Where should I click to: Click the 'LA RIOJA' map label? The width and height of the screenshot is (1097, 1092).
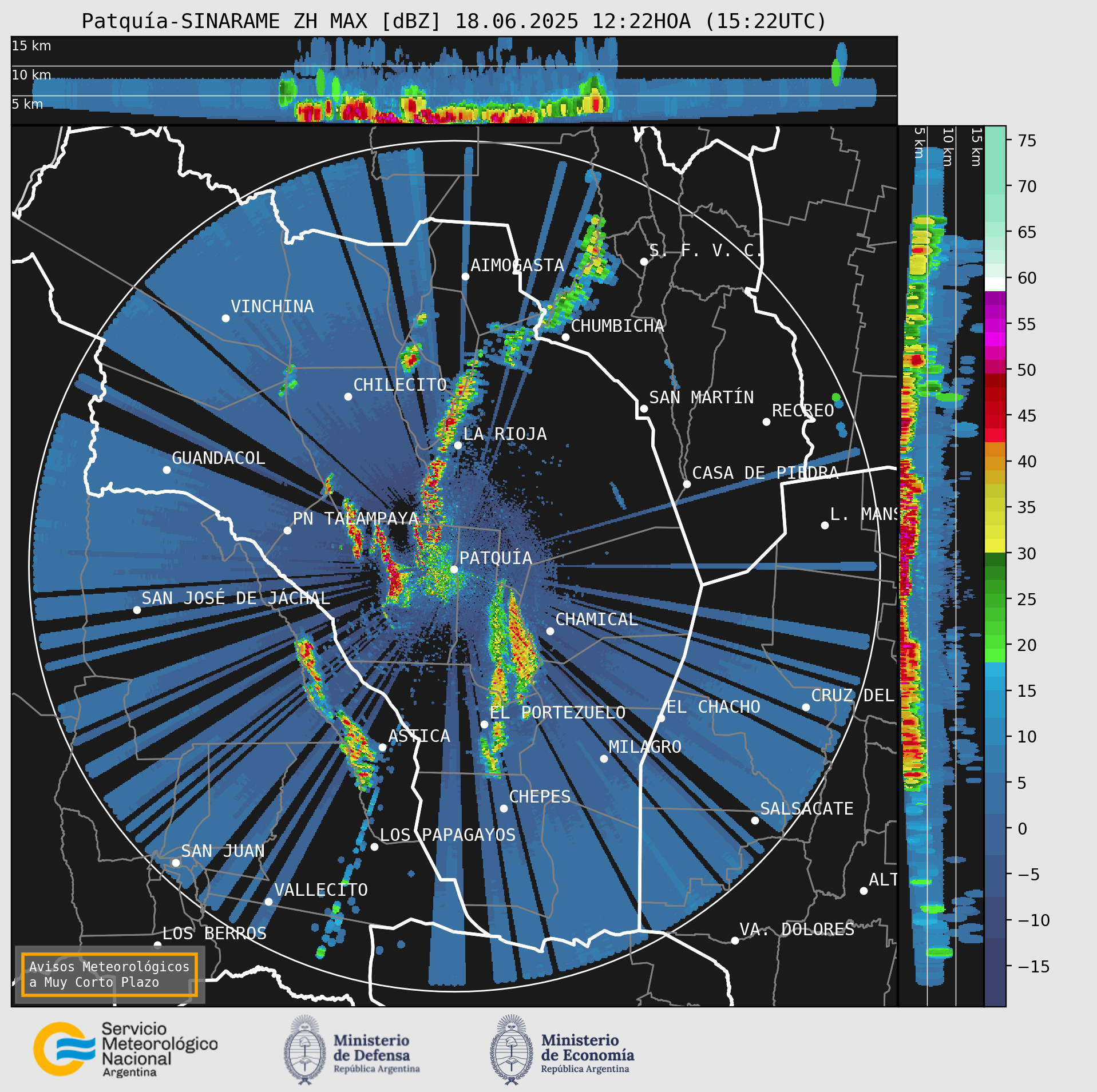point(505,434)
